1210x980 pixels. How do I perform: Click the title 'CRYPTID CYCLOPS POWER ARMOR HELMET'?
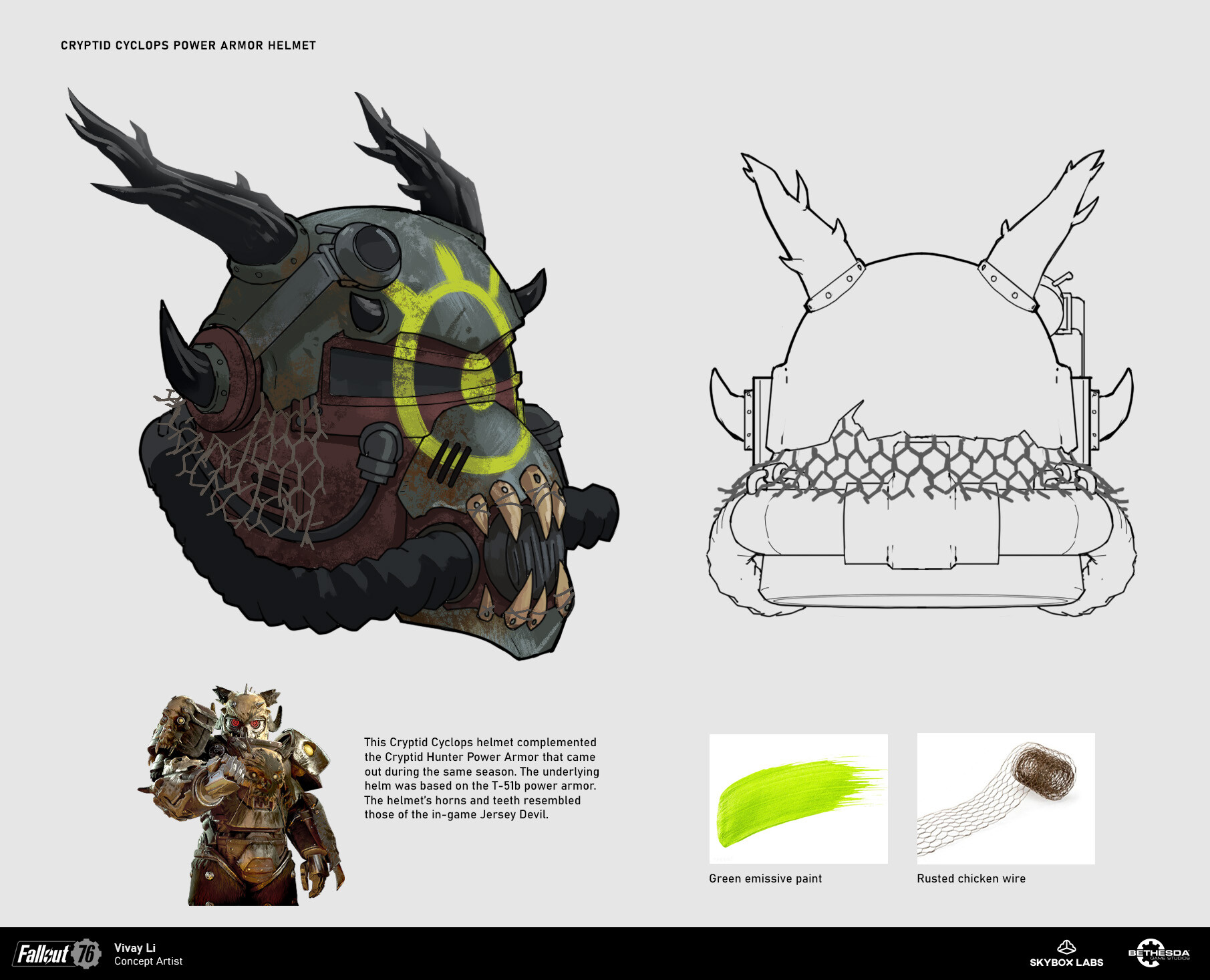pyautogui.click(x=188, y=45)
